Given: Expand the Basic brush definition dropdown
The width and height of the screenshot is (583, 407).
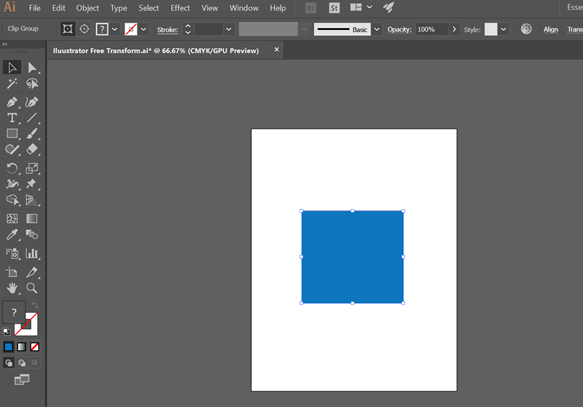Looking at the screenshot, I should coord(377,29).
